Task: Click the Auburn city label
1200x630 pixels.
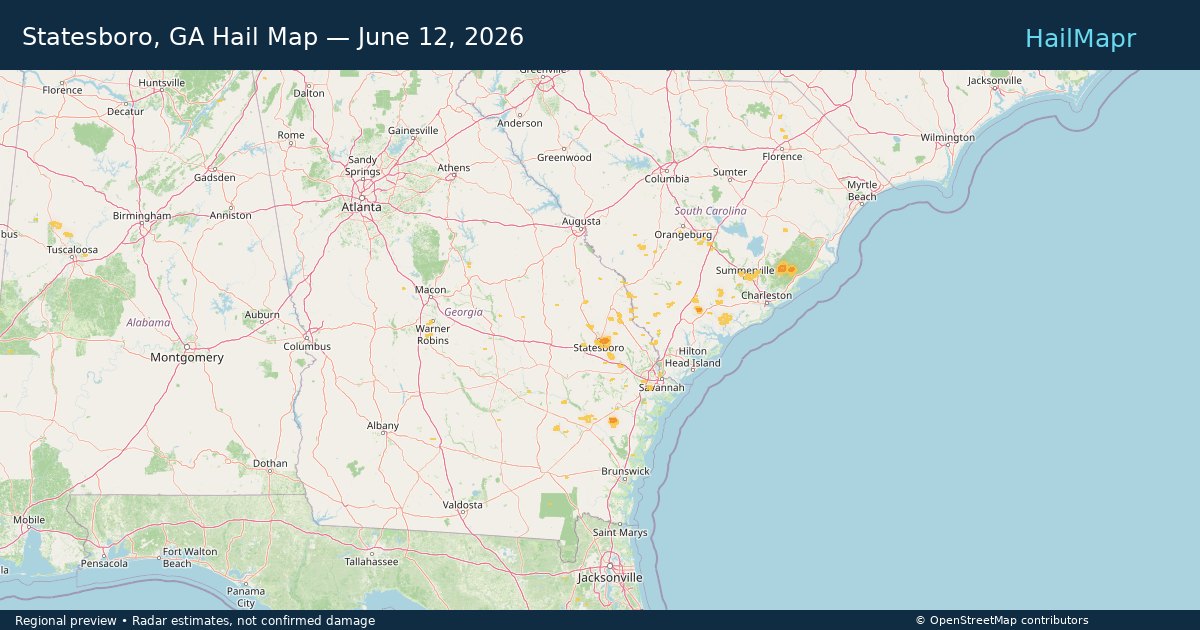Action: 262,314
